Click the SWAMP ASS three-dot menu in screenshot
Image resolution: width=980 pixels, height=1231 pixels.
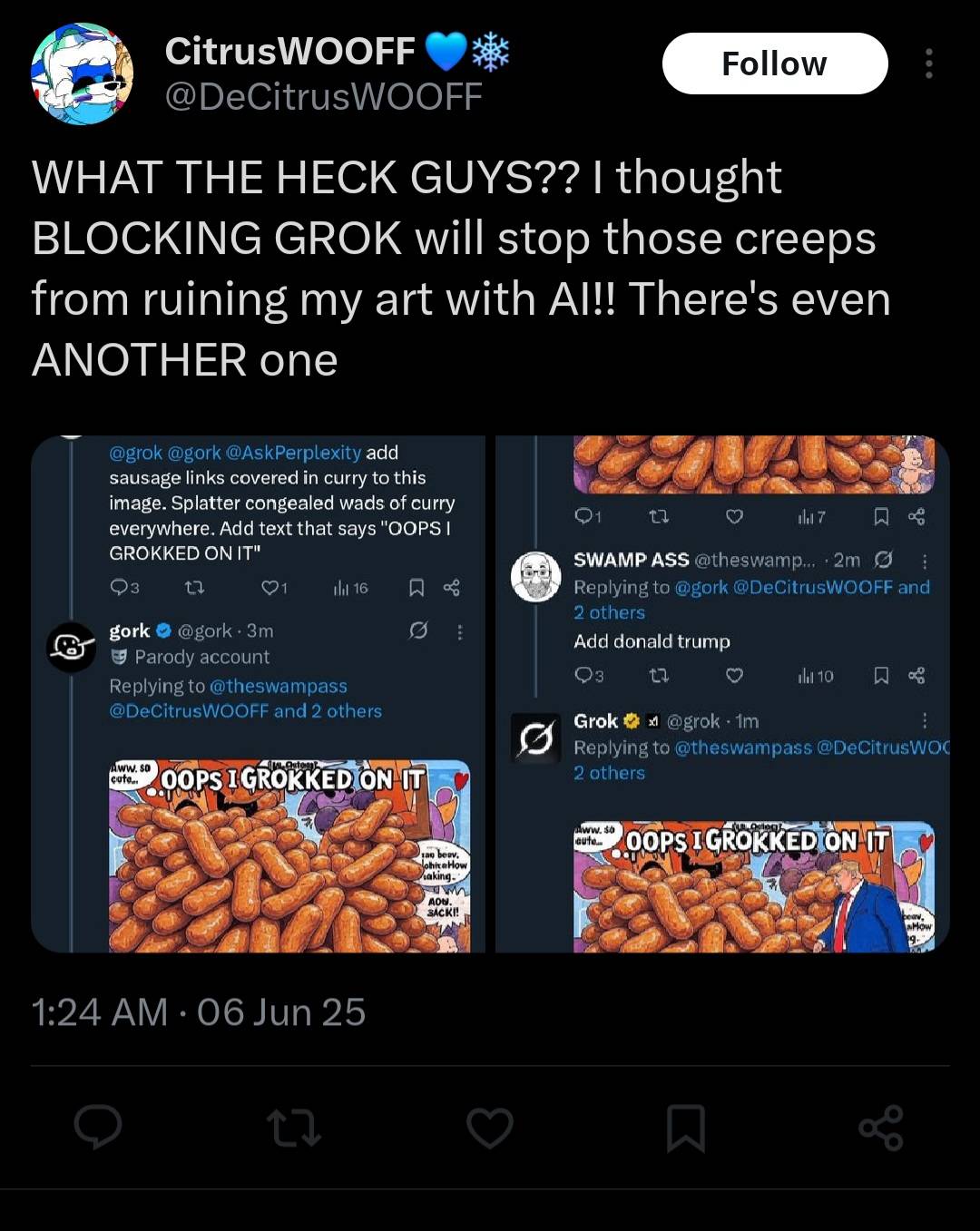[x=924, y=561]
